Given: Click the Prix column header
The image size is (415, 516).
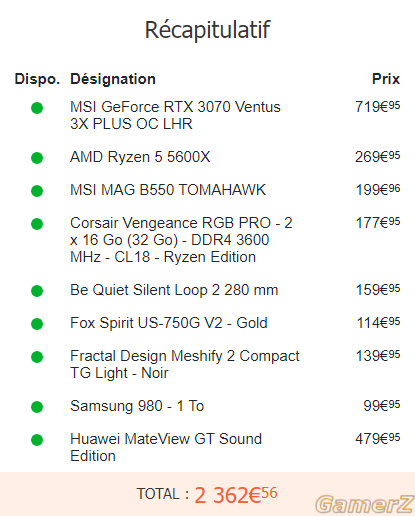Looking at the screenshot, I should coord(386,79).
